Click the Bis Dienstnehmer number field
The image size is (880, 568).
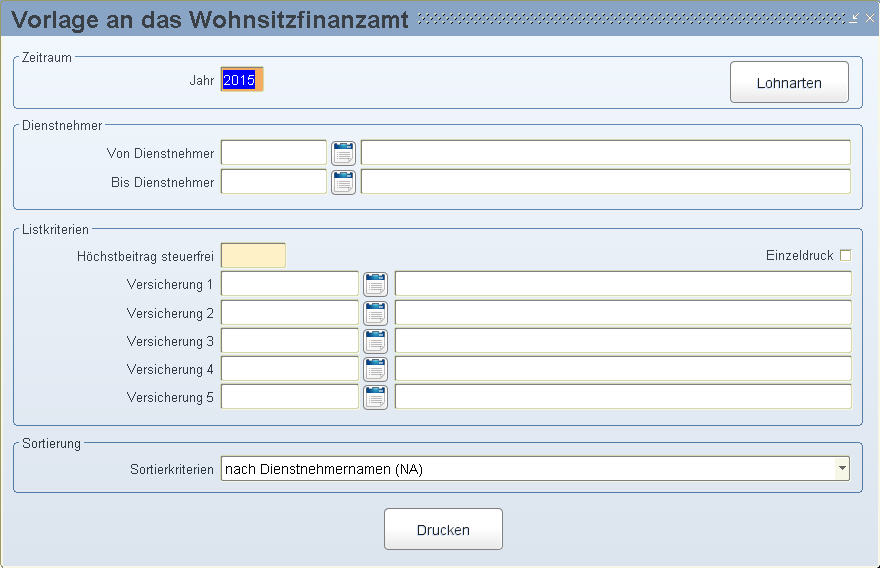(x=273, y=182)
